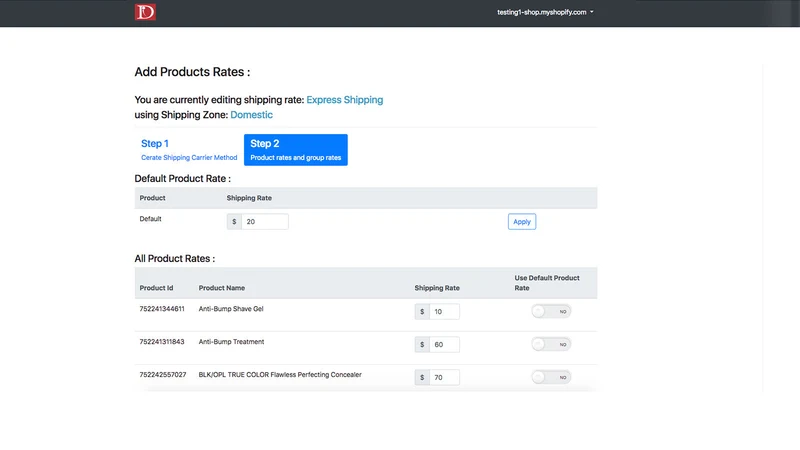Switch to the Step 1 tab
This screenshot has width=800, height=450.
[189, 150]
